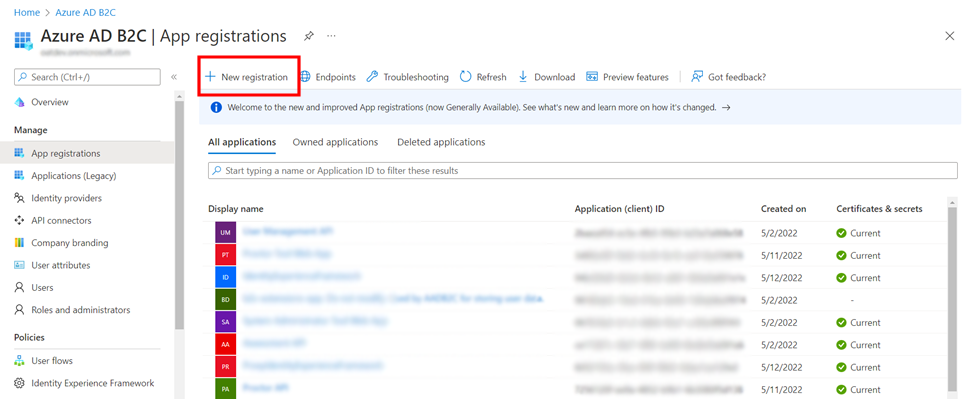
Task: Click 5/2/2022 date in BD row
Action: point(779,300)
